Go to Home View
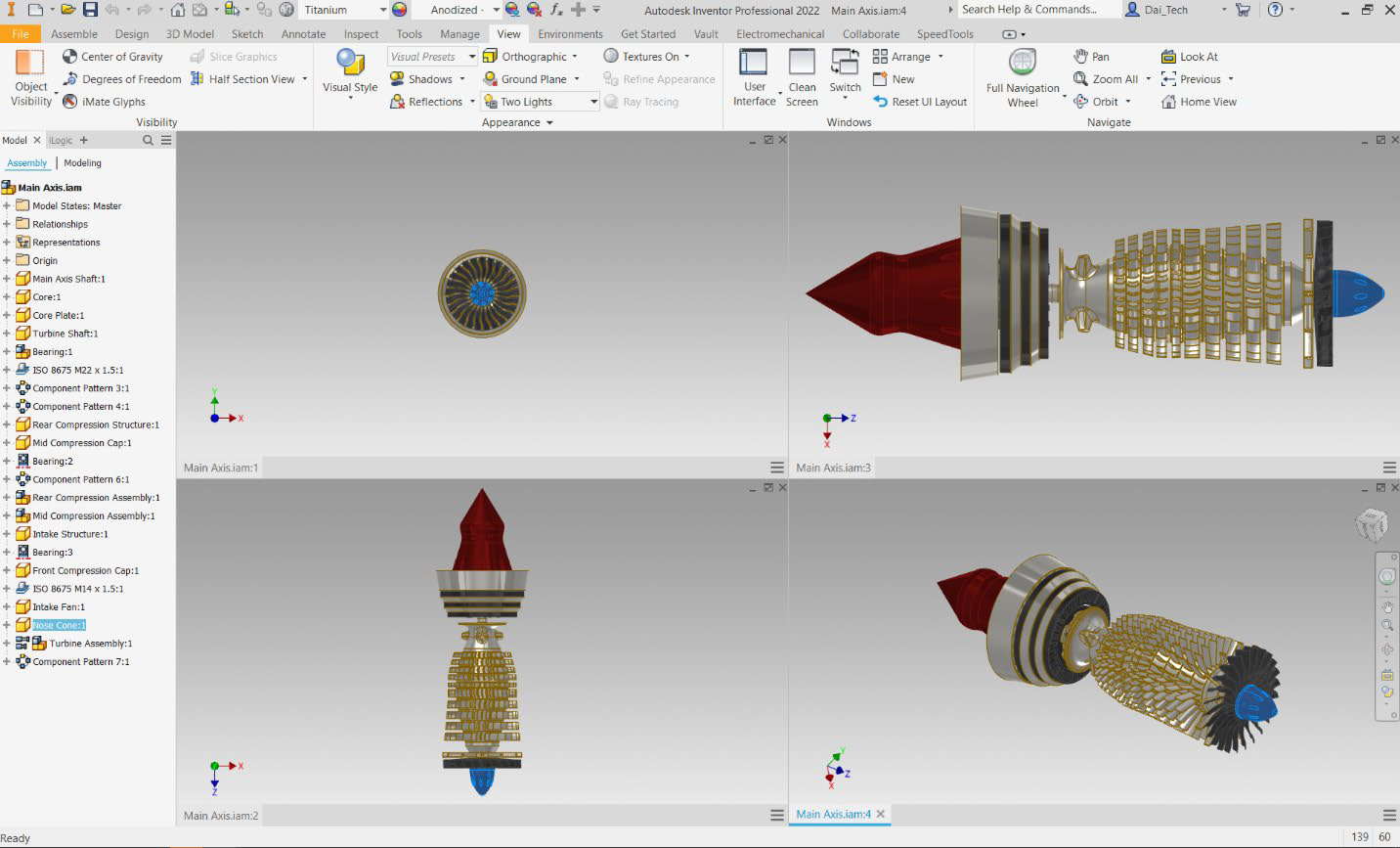 tap(1199, 102)
